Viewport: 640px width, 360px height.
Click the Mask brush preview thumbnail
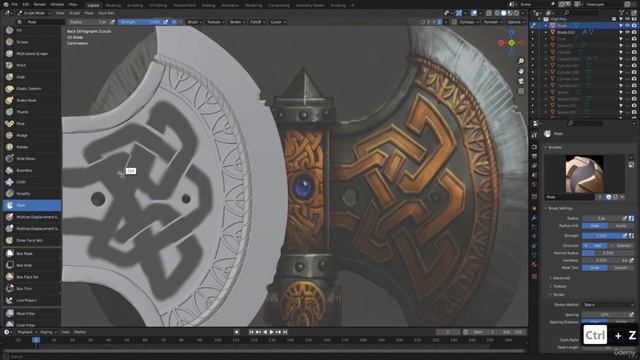[584, 174]
